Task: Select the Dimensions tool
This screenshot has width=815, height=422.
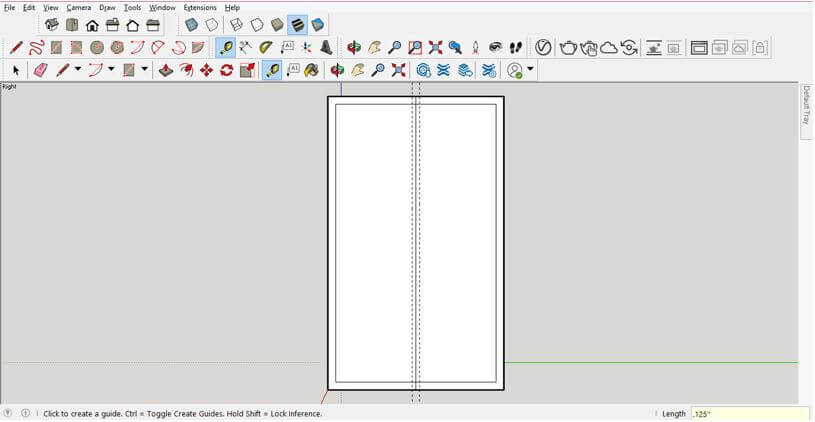Action: pyautogui.click(x=246, y=48)
